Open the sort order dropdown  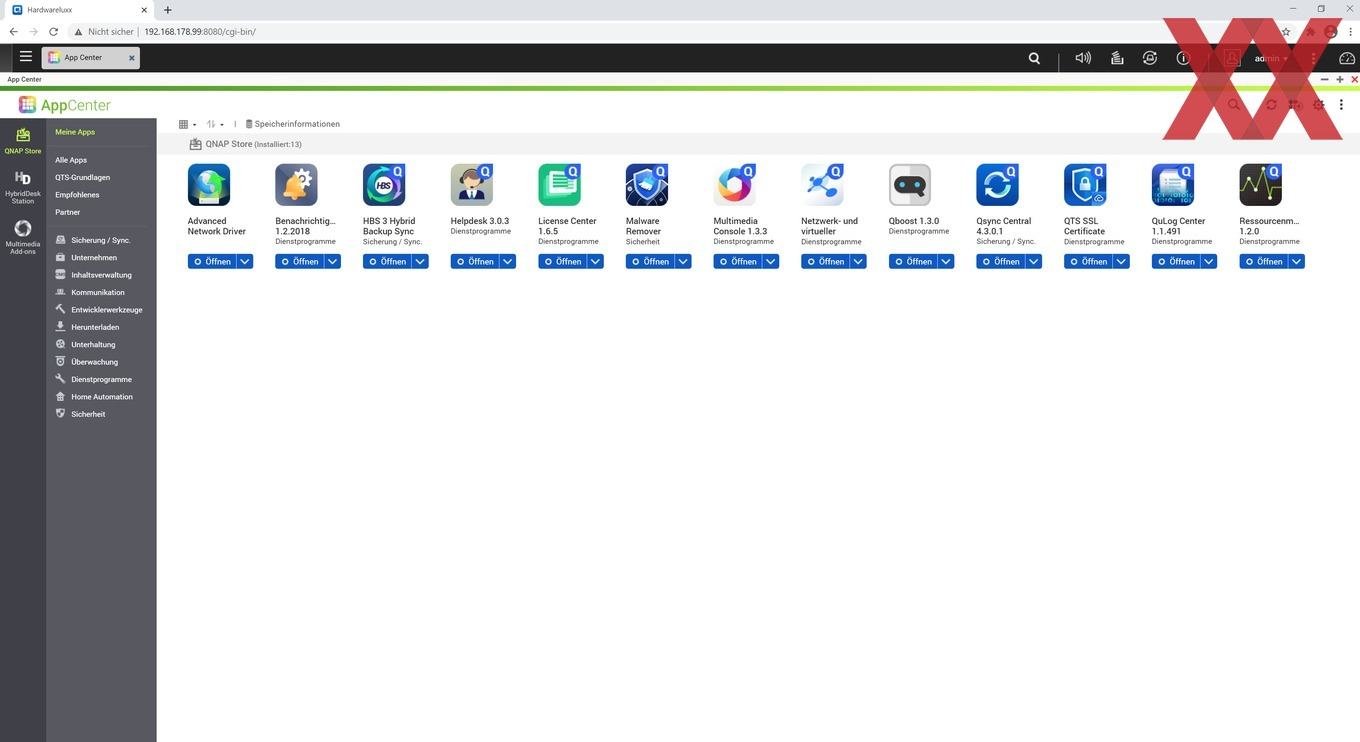[215, 124]
